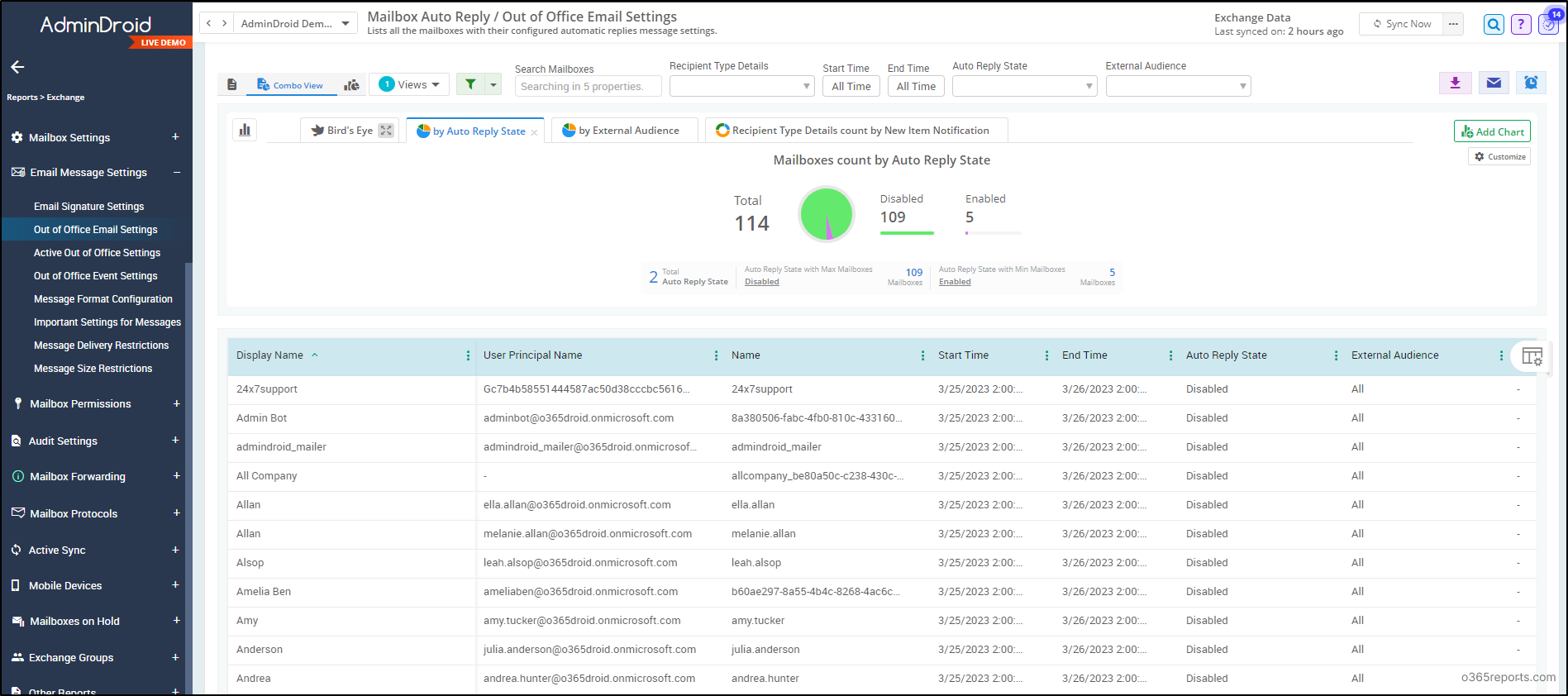Image resolution: width=1568 pixels, height=696 pixels.
Task: Click the Enabled link in chart summary
Action: [x=955, y=282]
